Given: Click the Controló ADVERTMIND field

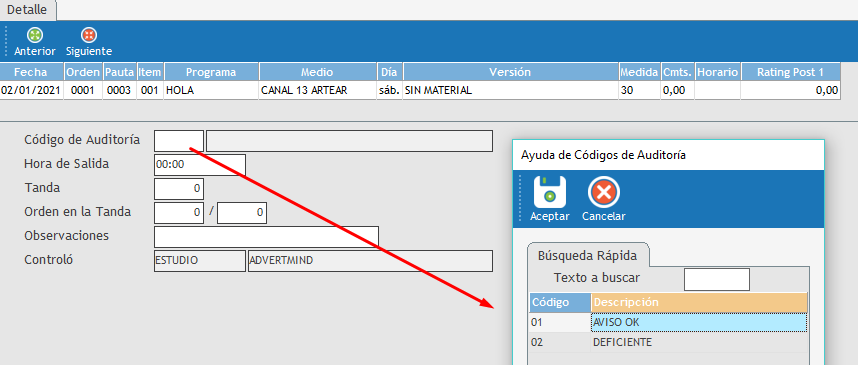Looking at the screenshot, I should [x=370, y=261].
